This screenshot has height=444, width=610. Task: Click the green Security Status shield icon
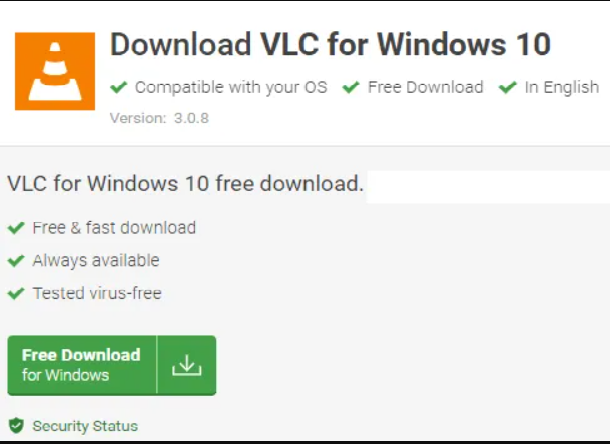(x=16, y=426)
